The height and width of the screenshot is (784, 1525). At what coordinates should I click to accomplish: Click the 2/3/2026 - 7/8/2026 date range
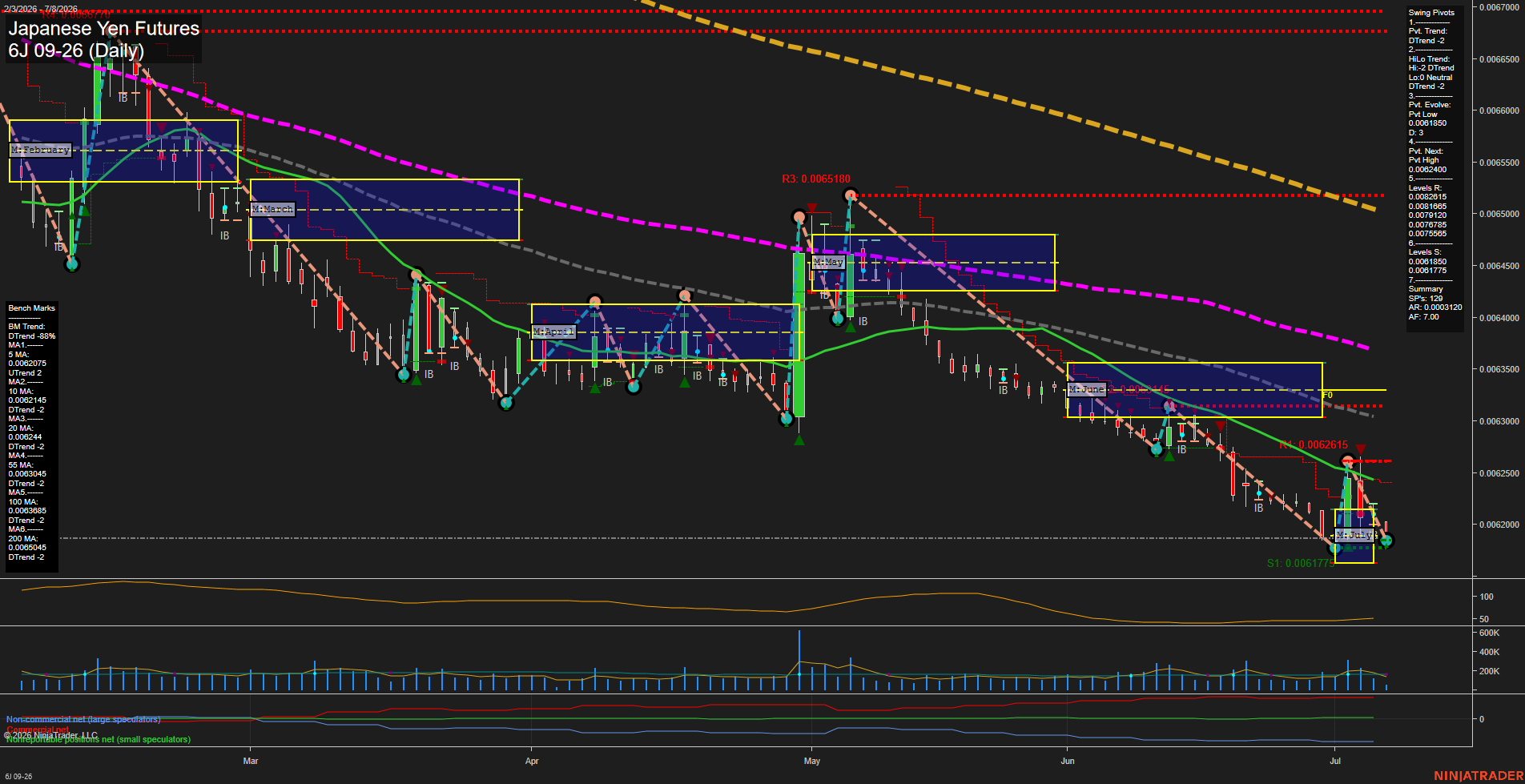pyautogui.click(x=41, y=9)
